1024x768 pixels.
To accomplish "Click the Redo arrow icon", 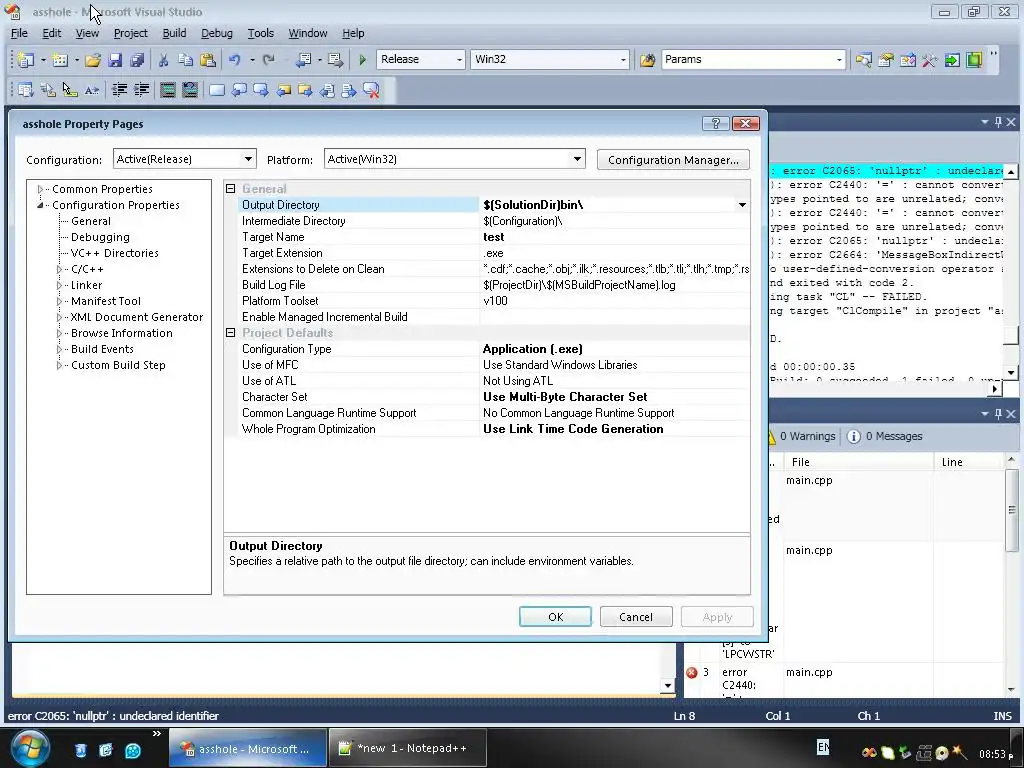I will point(268,60).
